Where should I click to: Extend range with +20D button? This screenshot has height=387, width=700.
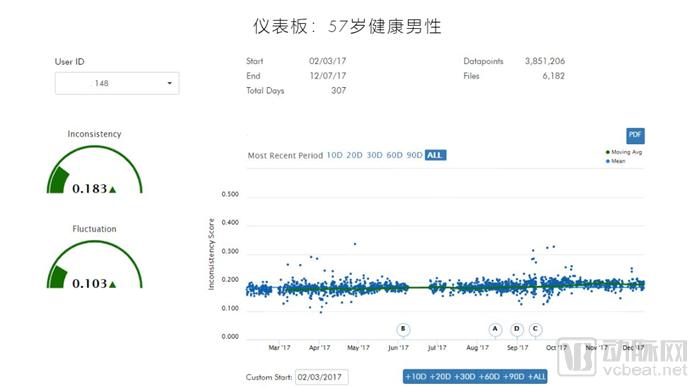point(440,377)
